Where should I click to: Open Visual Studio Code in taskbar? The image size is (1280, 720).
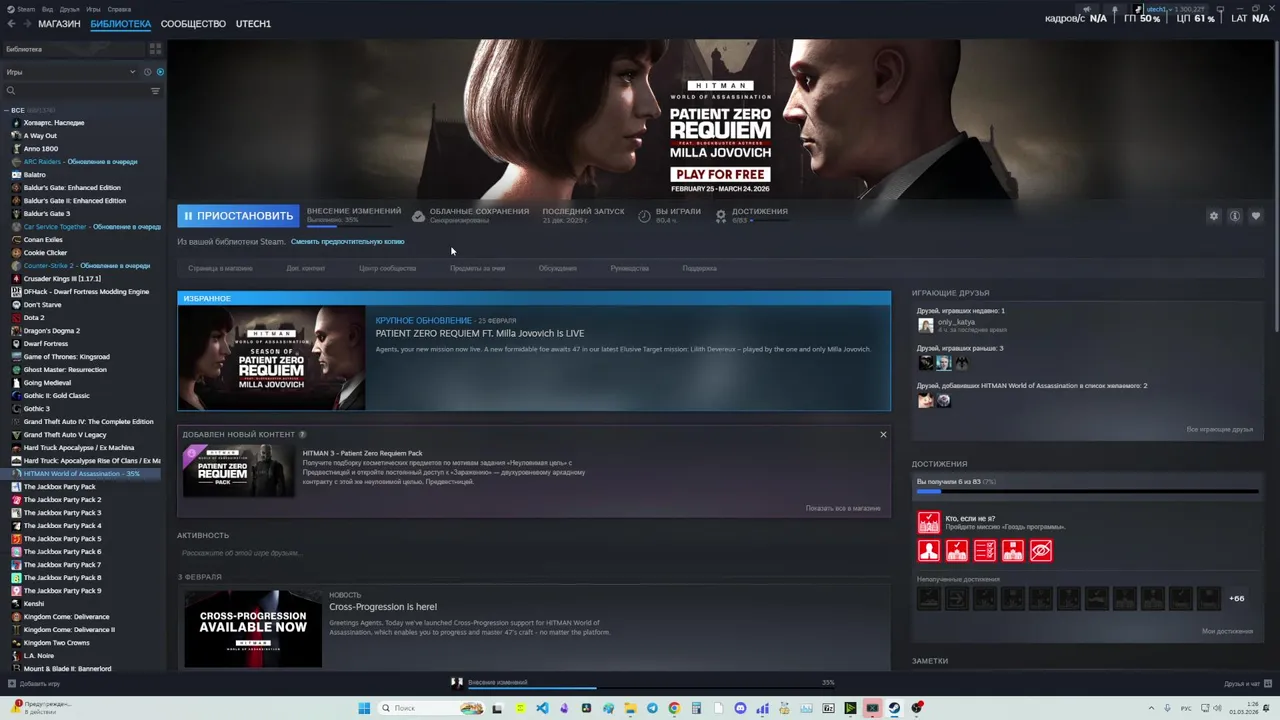point(542,708)
